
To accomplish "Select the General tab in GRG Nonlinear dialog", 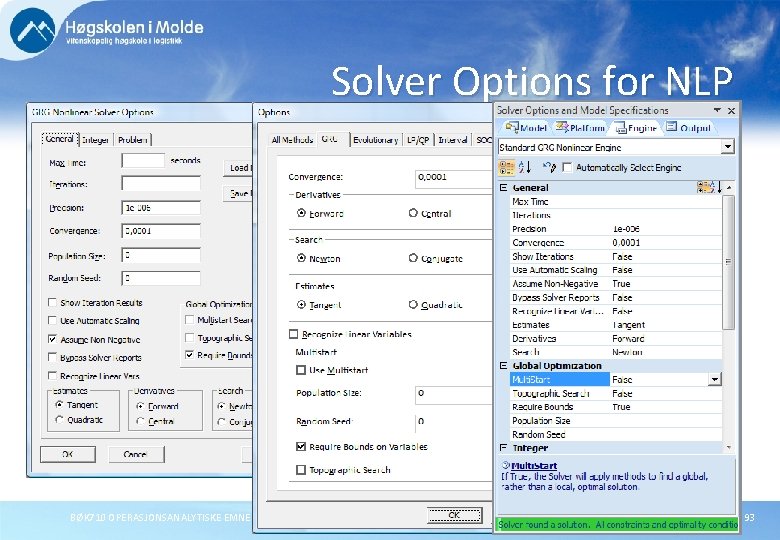I will point(59,139).
